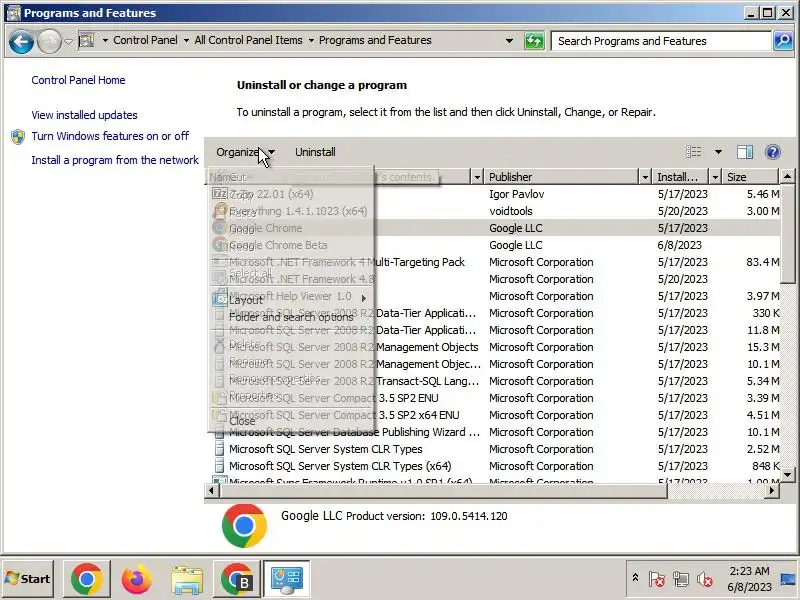
Task: Click the Control Panel icon in address bar
Action: pos(87,40)
